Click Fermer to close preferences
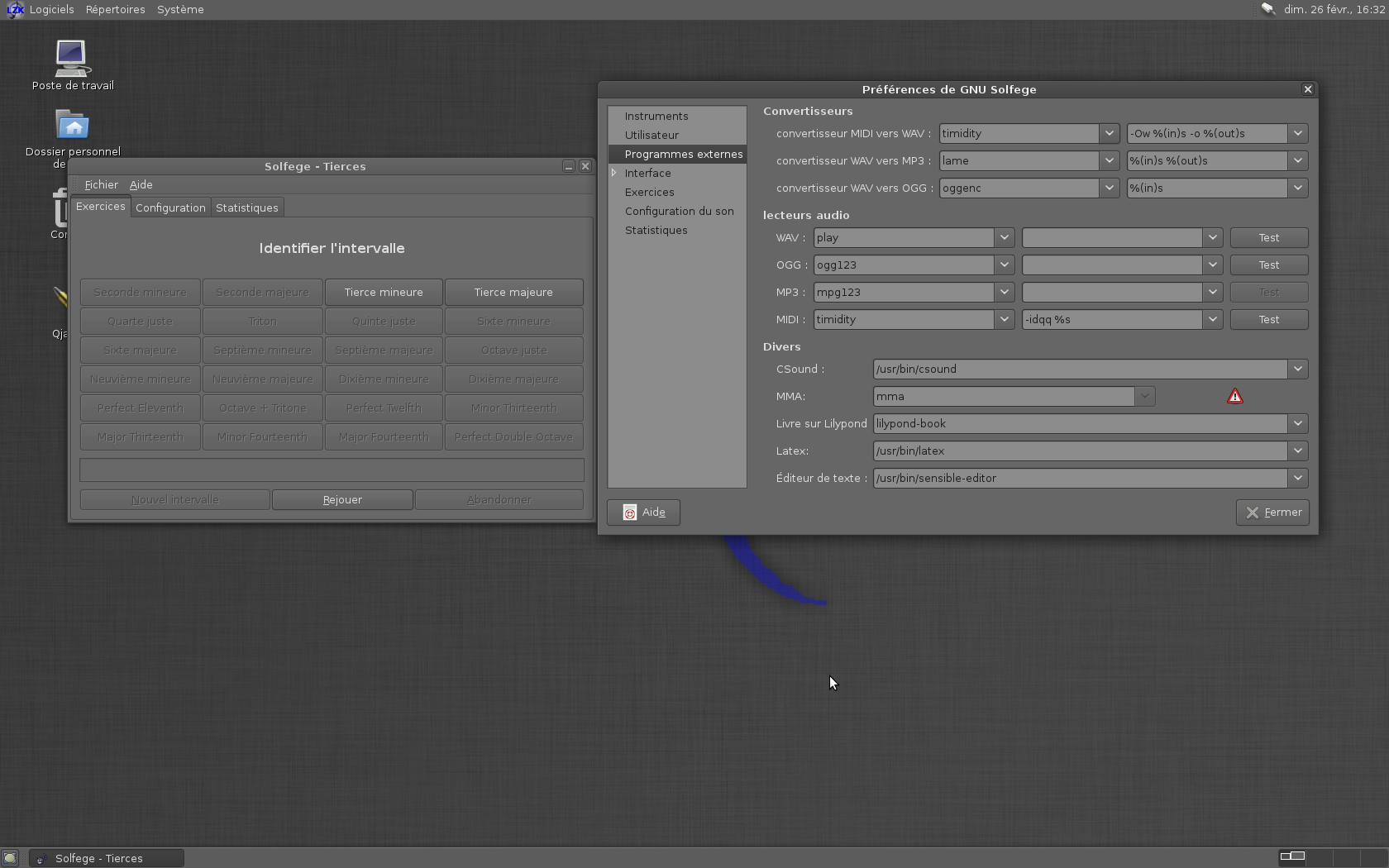 point(1273,513)
